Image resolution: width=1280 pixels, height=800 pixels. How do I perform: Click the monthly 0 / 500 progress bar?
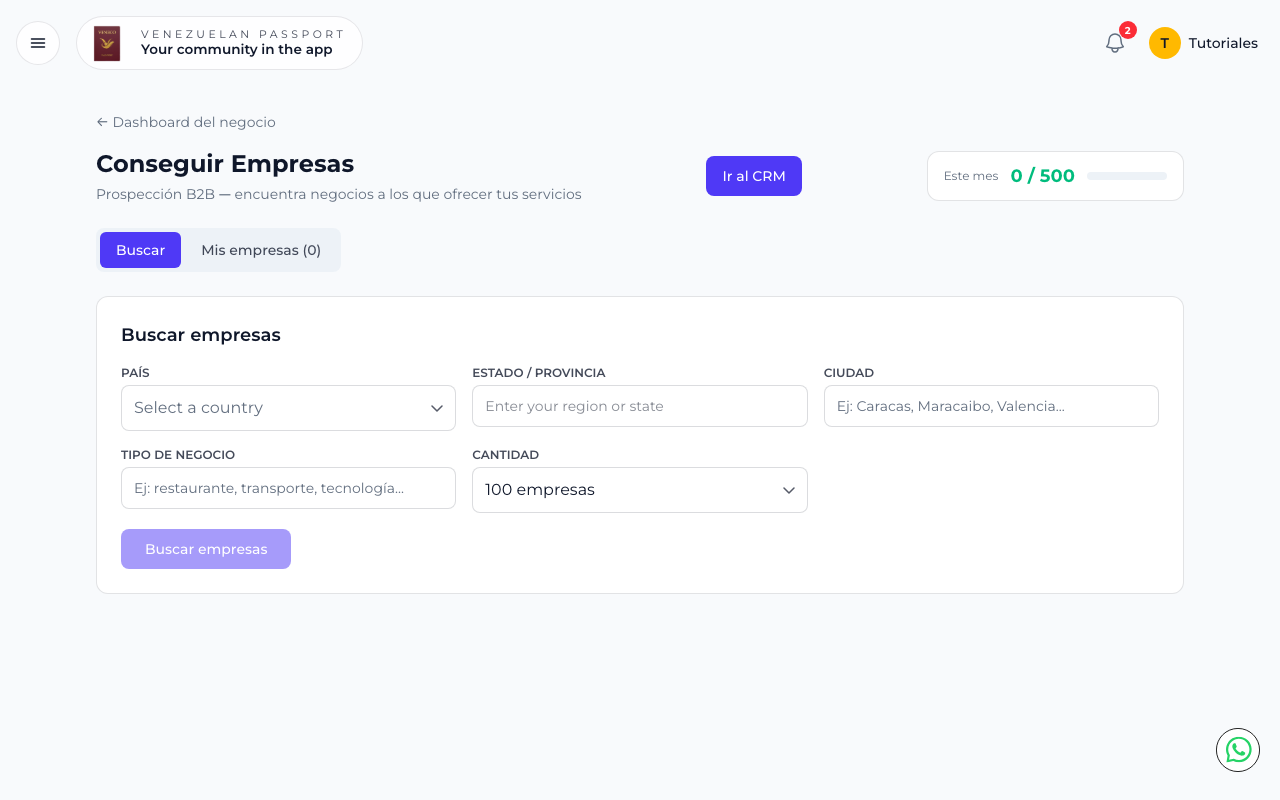tap(1127, 176)
